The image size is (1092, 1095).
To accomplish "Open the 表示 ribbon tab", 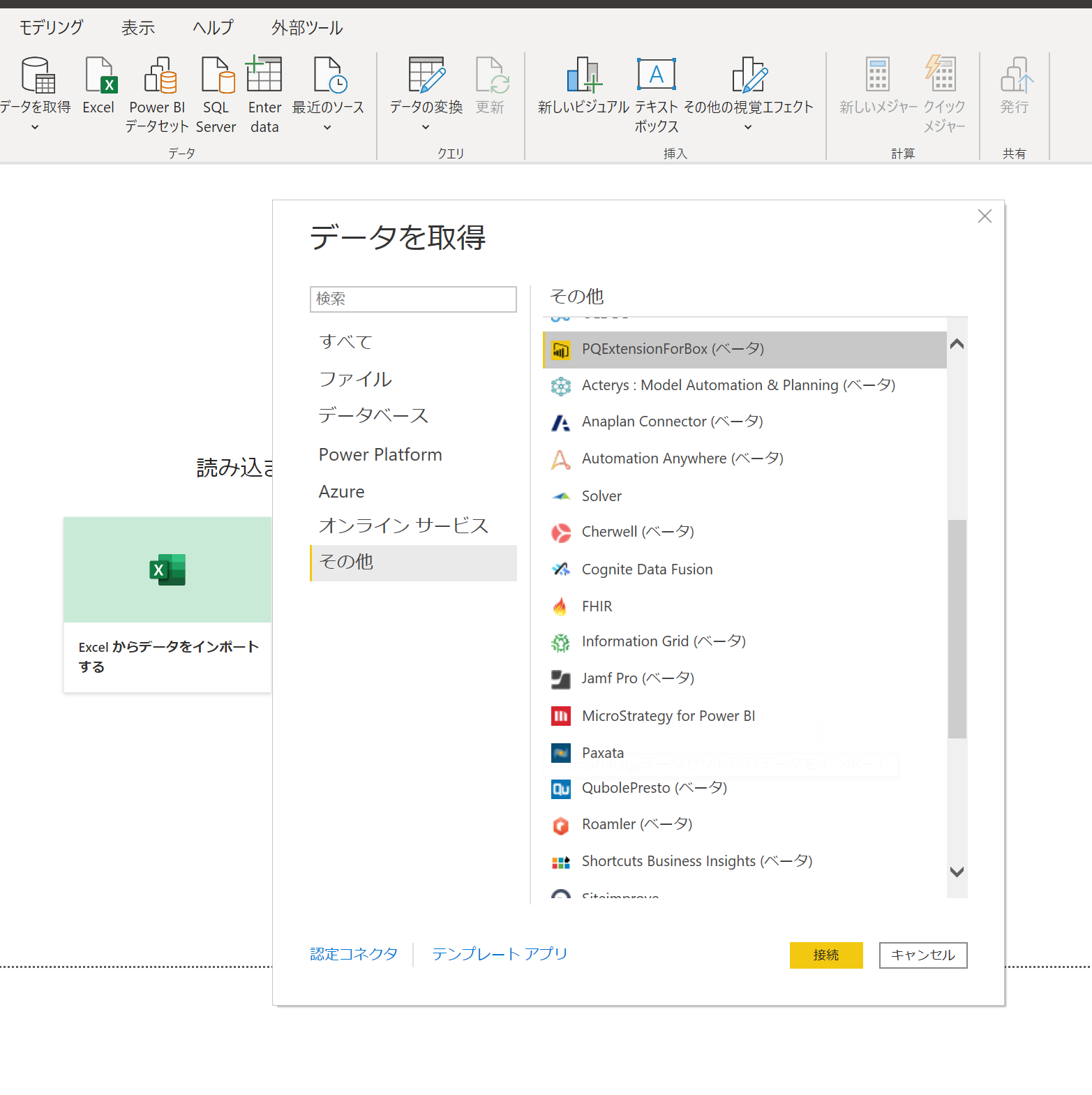I will [138, 27].
